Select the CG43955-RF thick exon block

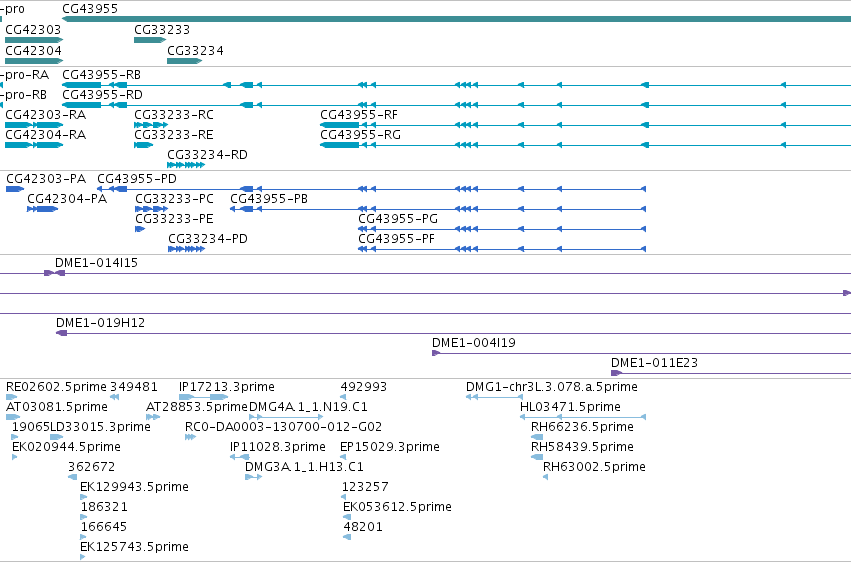[x=340, y=125]
